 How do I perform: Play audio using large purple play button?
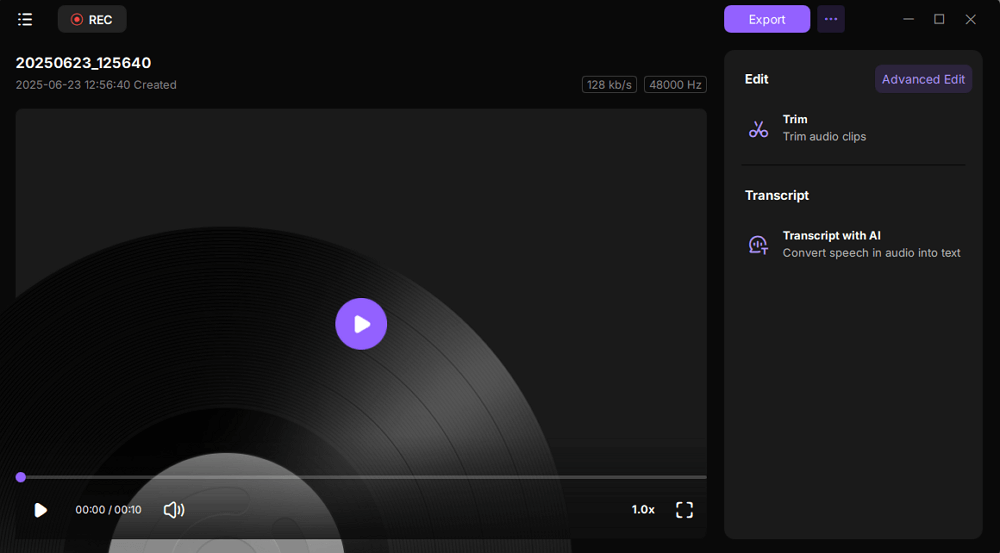point(361,324)
